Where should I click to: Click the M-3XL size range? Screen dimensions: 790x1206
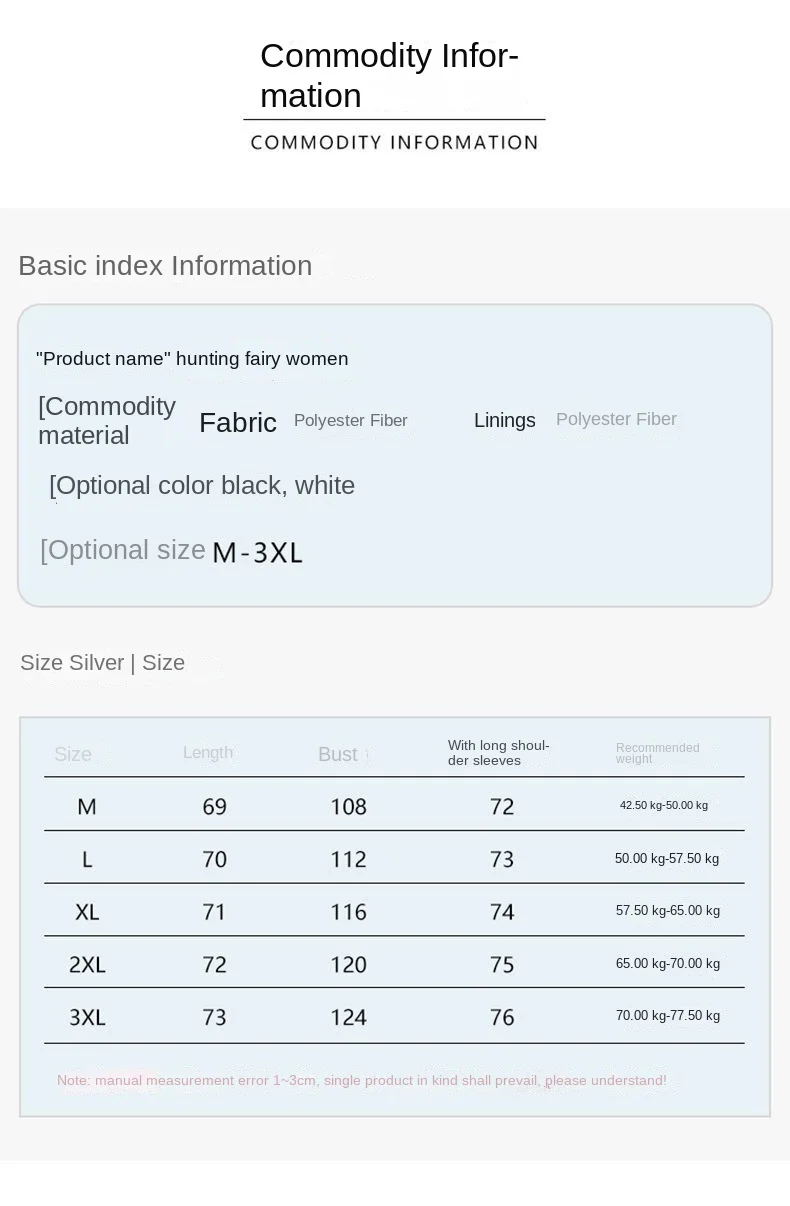tap(257, 552)
